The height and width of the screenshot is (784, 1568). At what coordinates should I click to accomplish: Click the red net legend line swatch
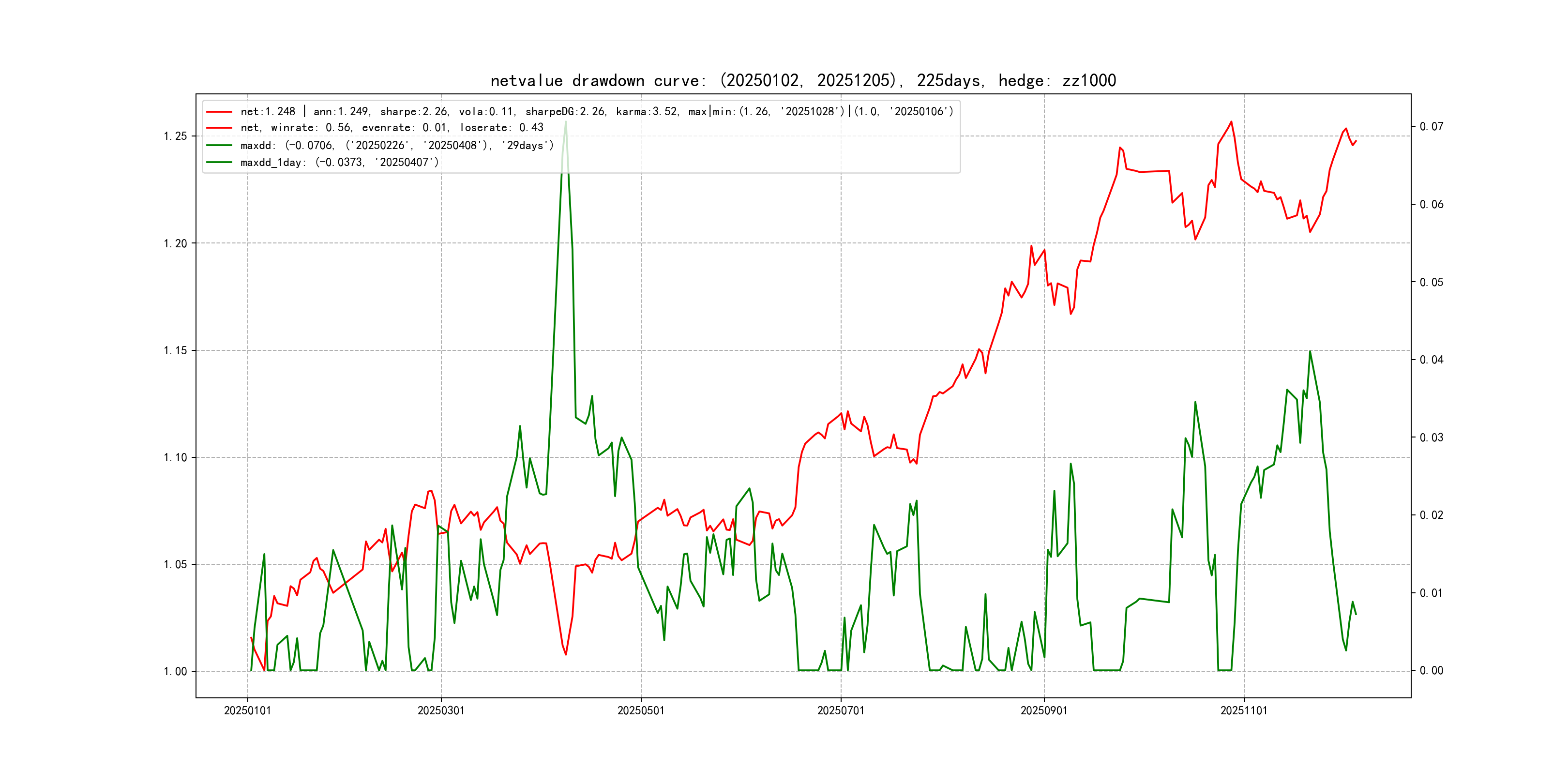click(219, 111)
